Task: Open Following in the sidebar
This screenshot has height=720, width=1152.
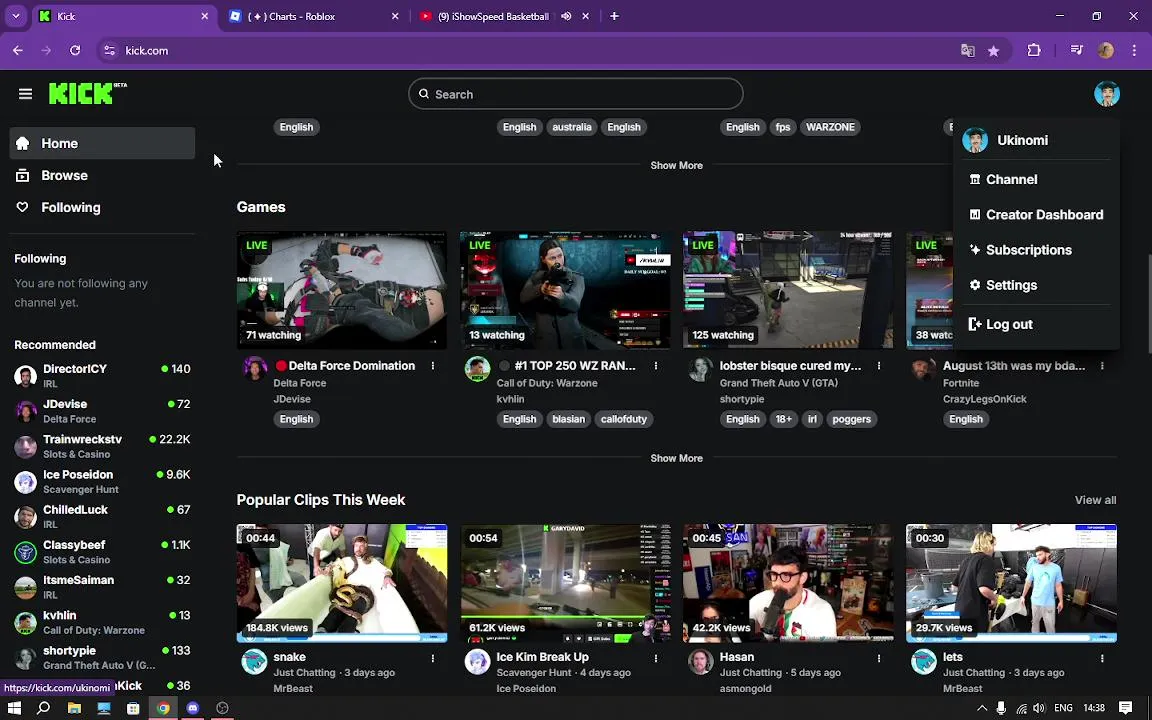Action: pos(102,207)
